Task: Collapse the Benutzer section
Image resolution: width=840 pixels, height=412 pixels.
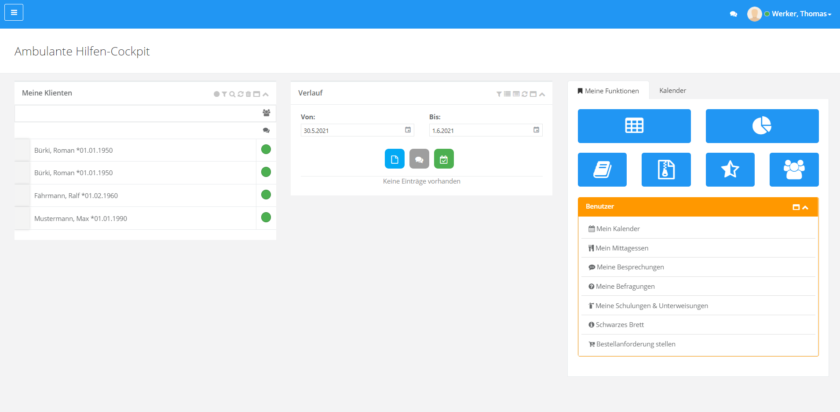Action: (x=805, y=207)
